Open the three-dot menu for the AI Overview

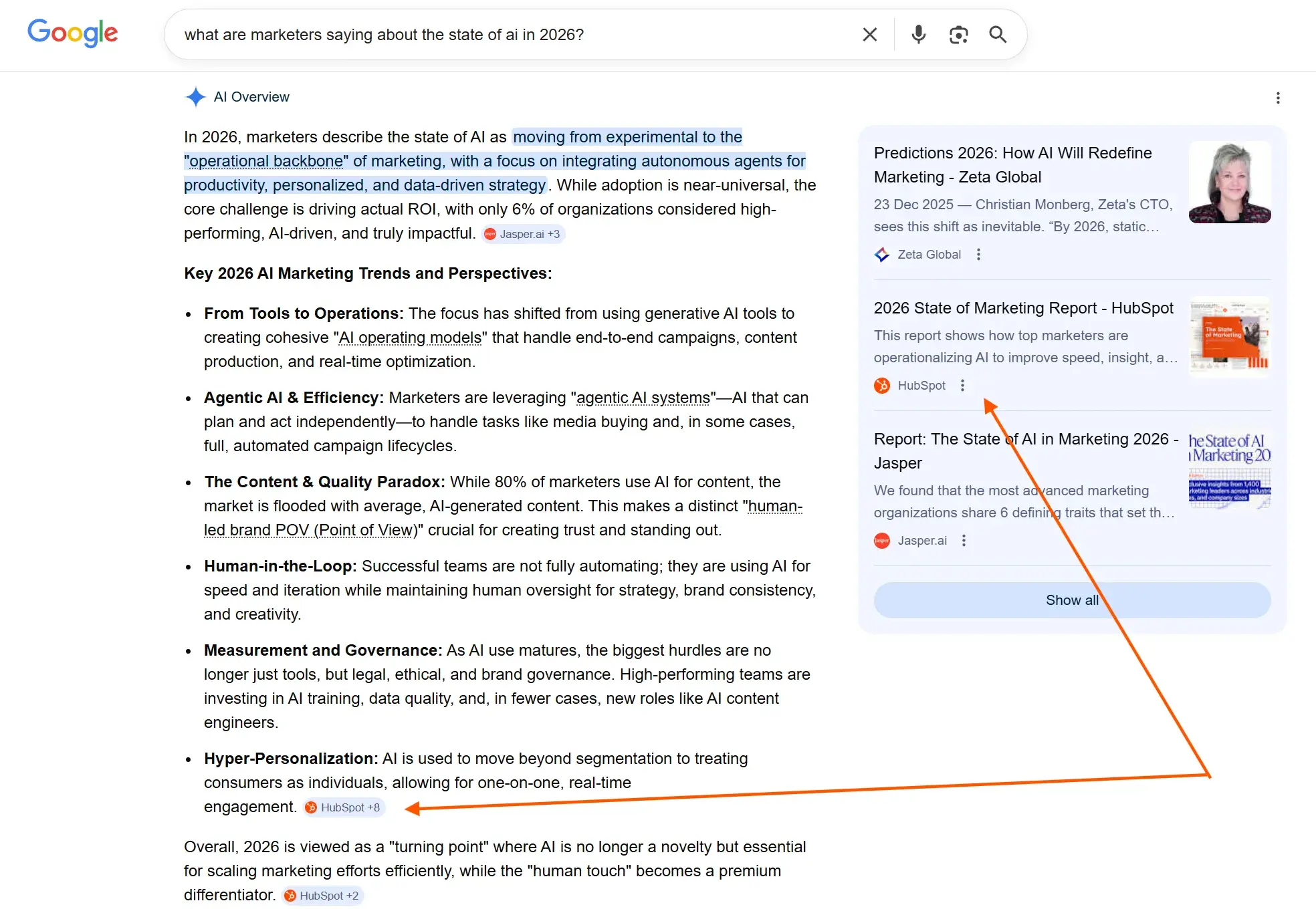coord(1278,98)
